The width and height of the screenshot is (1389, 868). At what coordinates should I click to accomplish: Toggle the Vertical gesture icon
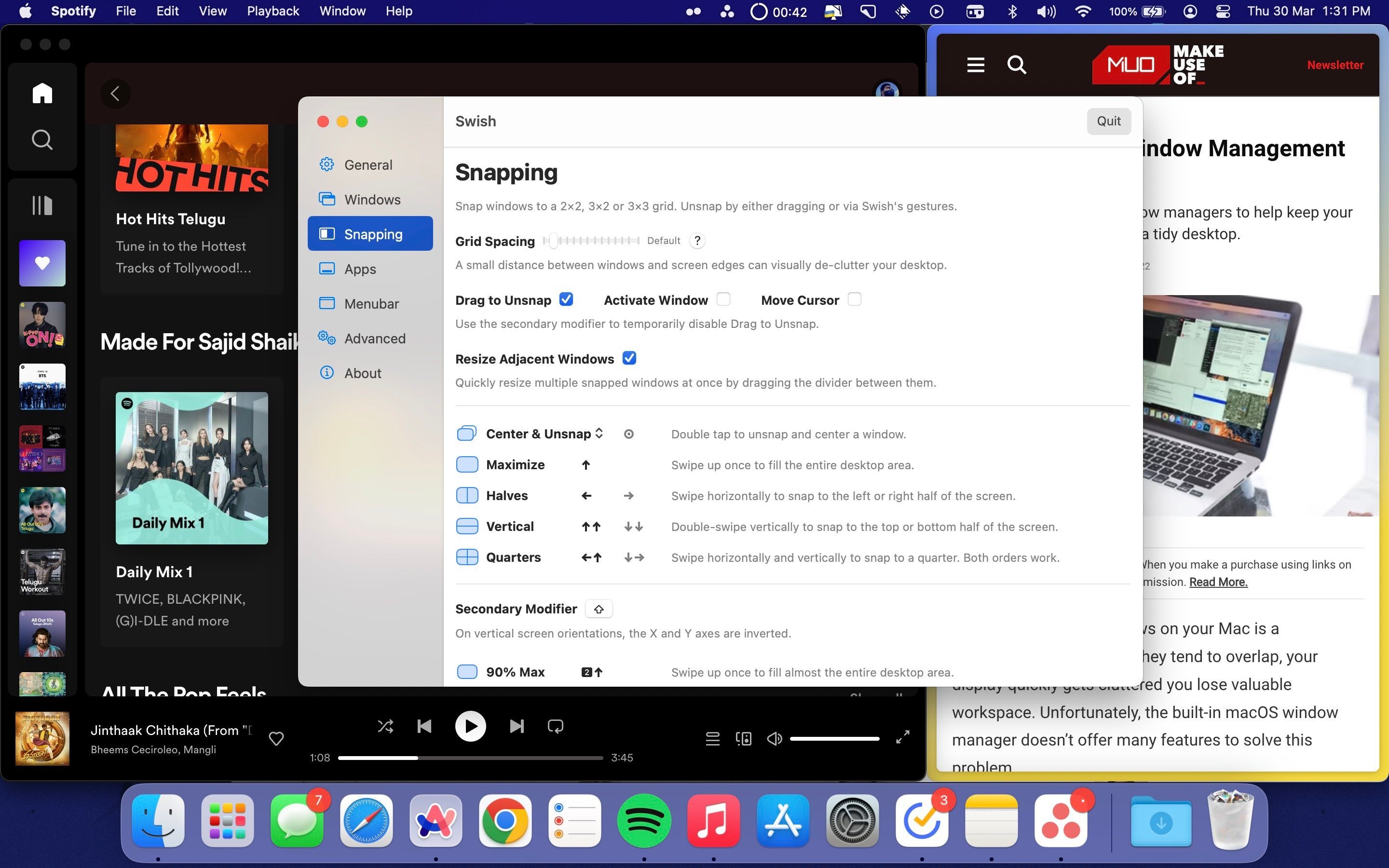(x=467, y=526)
